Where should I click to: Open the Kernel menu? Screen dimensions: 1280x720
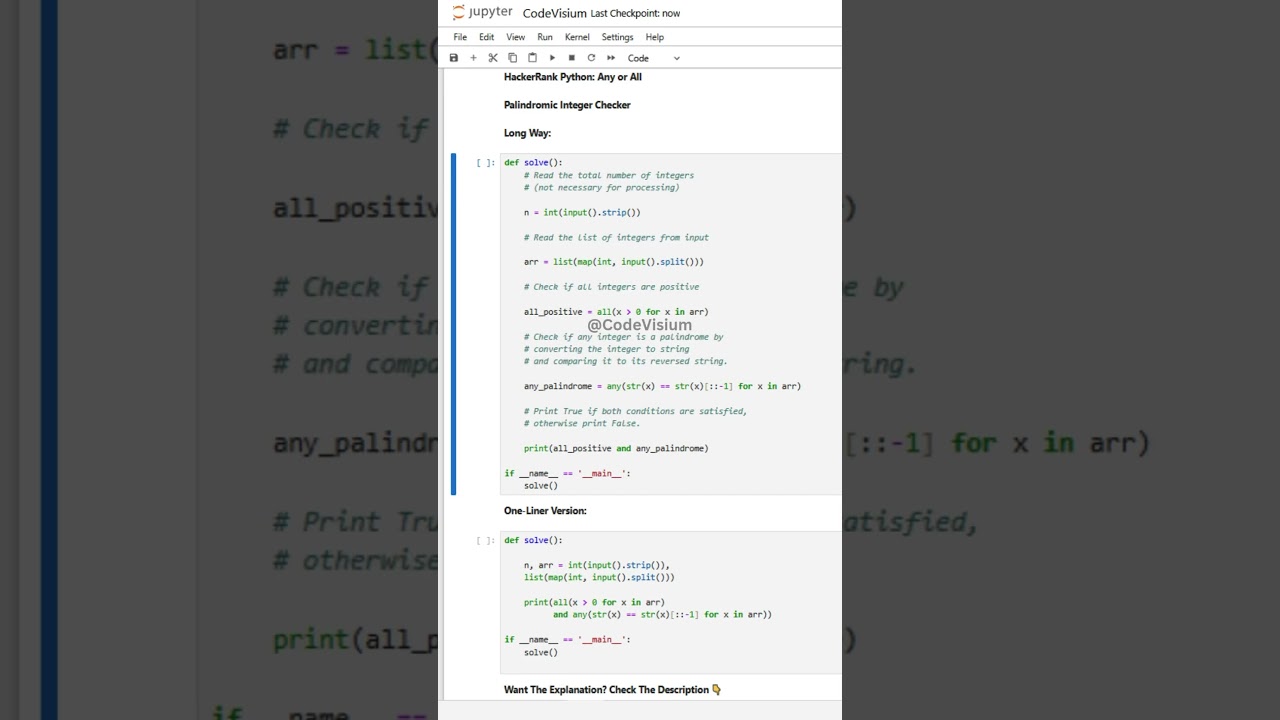point(577,37)
